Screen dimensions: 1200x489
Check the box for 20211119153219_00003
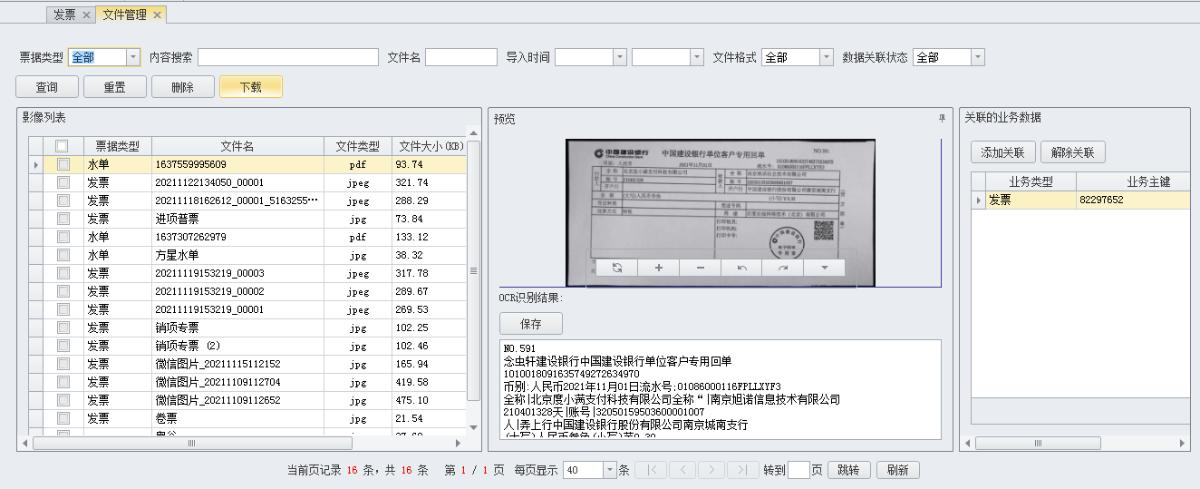(63, 272)
